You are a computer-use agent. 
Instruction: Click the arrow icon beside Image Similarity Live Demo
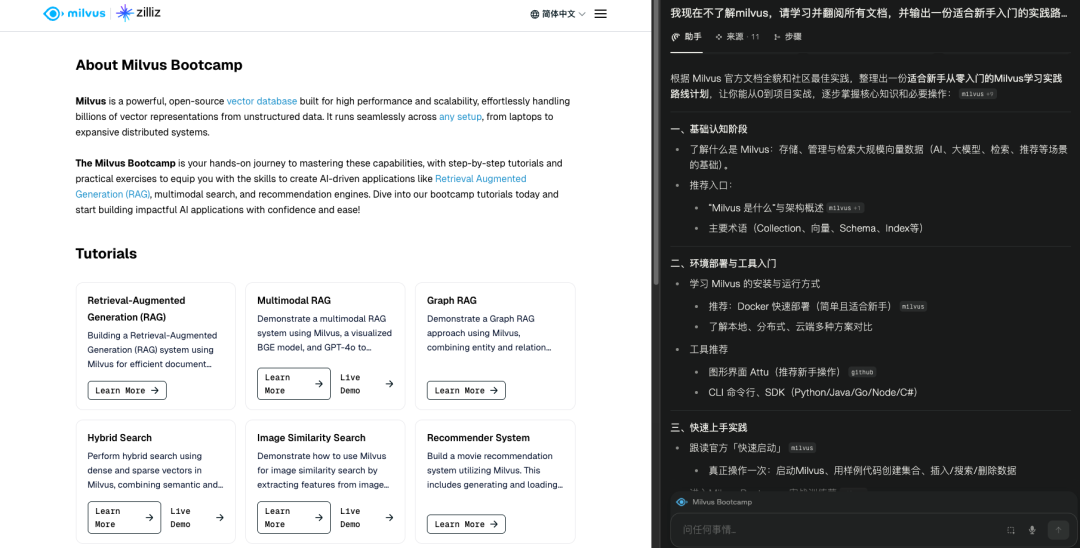(x=389, y=518)
